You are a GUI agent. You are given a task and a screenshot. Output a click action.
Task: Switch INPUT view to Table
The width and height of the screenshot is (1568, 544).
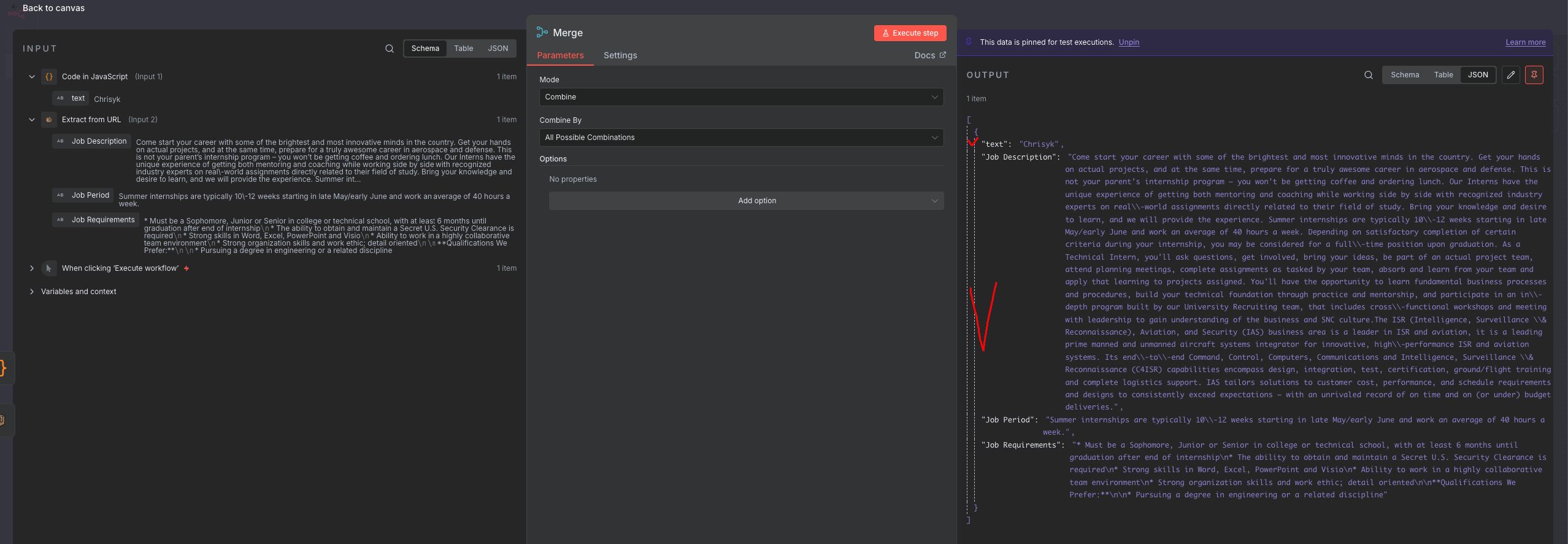(463, 49)
